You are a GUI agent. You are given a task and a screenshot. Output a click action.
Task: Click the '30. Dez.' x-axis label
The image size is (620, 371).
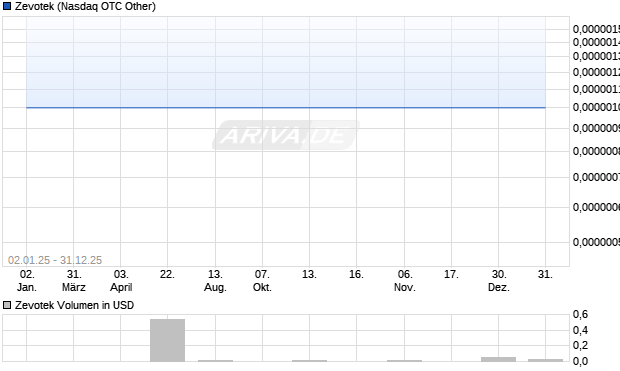(x=499, y=280)
